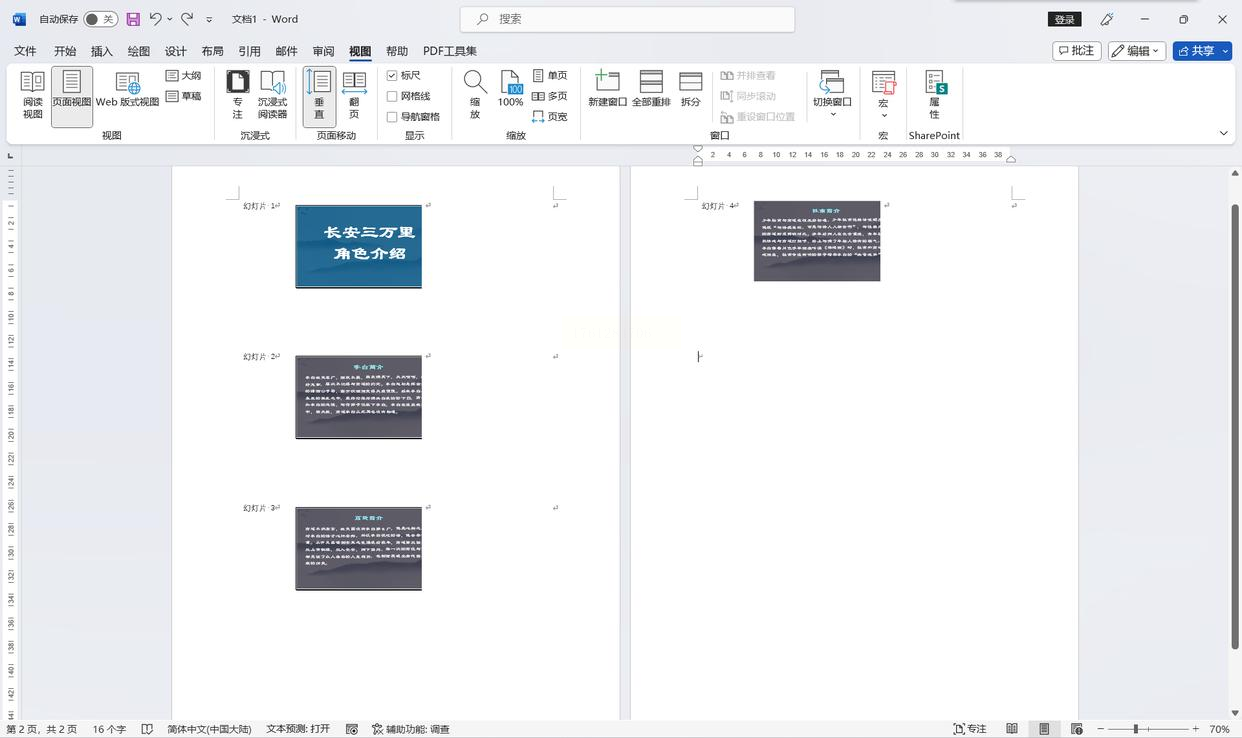Select slide 4 thumbnail image
Image resolution: width=1242 pixels, height=738 pixels.
817,241
